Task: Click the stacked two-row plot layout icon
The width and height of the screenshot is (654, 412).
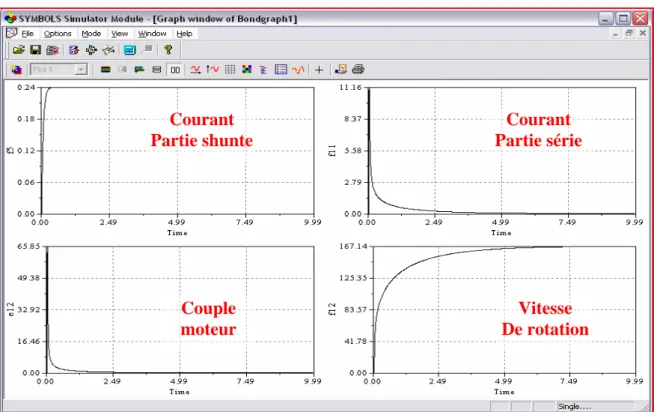Action: (x=156, y=70)
